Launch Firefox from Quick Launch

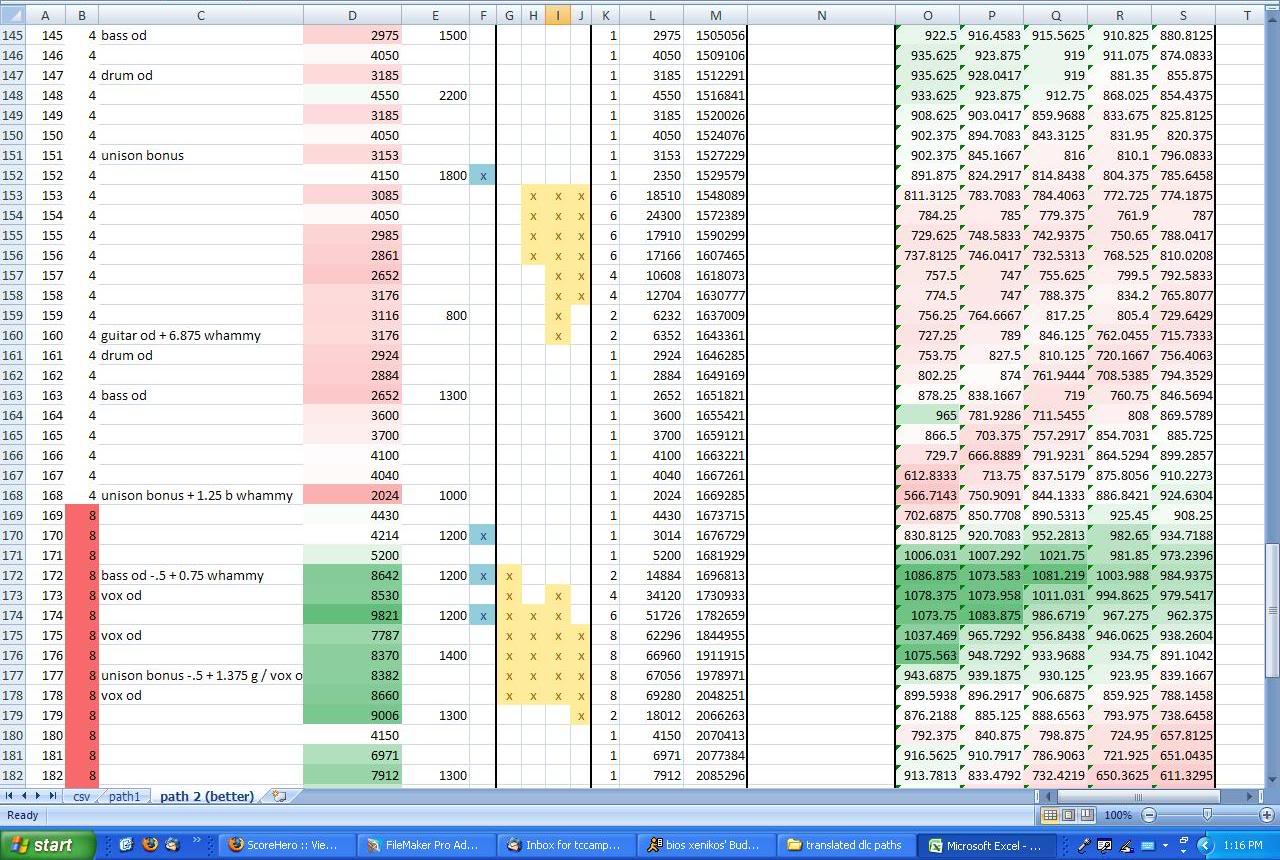point(149,844)
